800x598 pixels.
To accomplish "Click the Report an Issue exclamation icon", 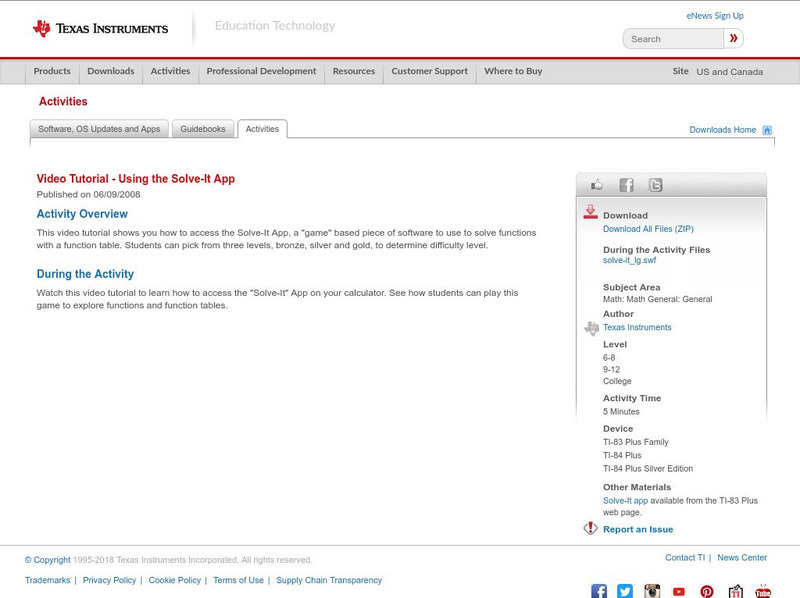I will [587, 528].
